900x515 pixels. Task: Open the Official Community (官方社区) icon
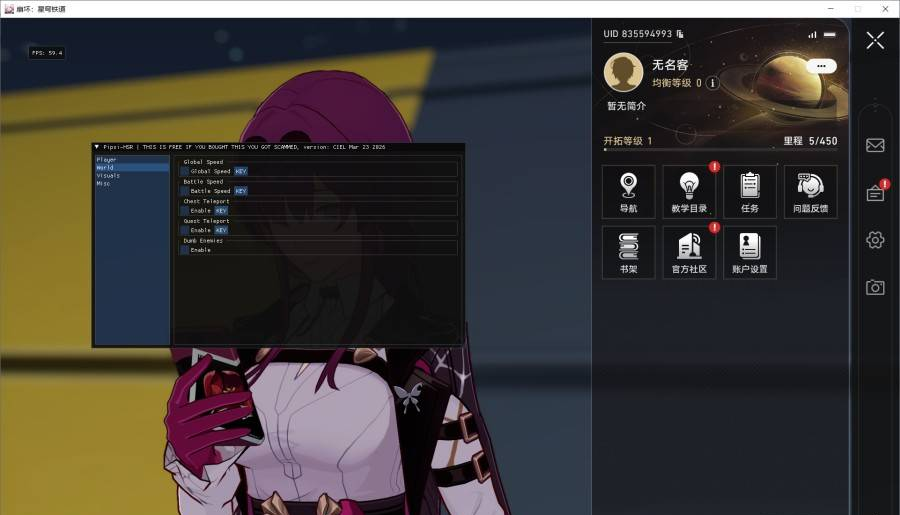point(689,253)
